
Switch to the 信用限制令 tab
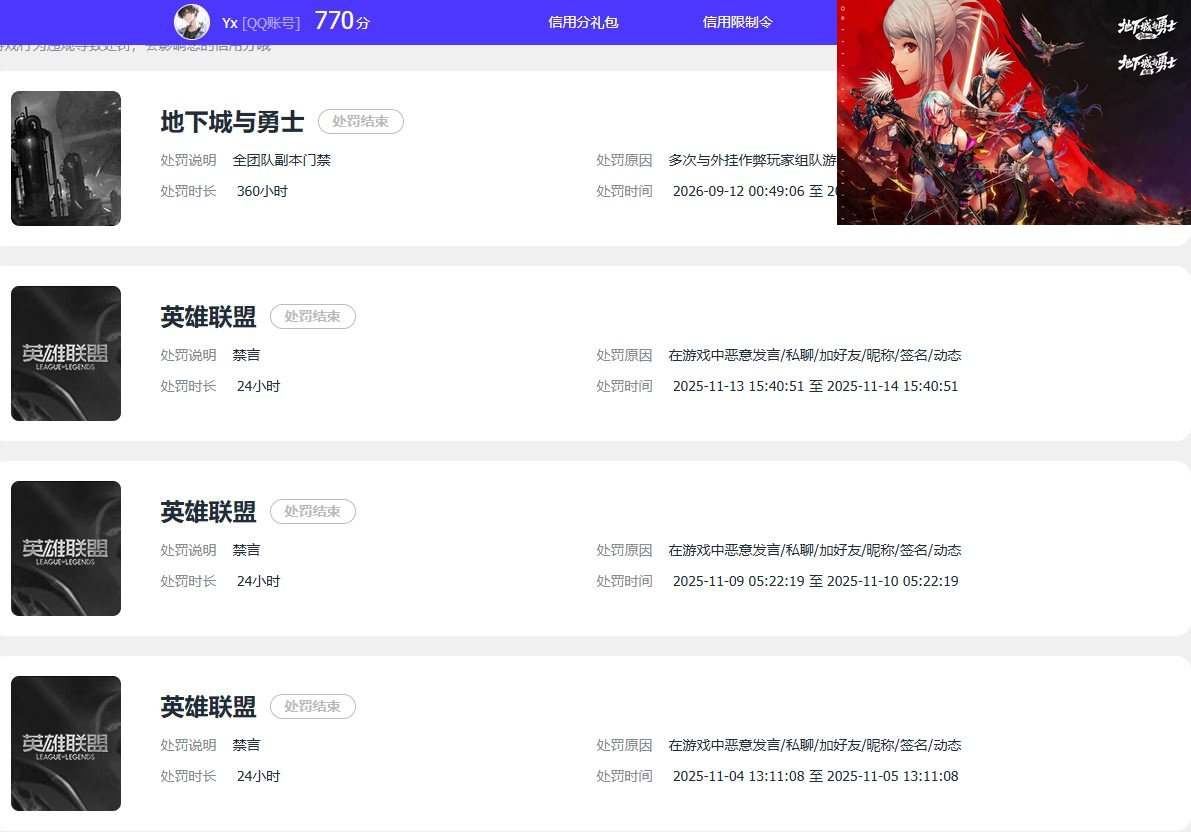pos(738,22)
